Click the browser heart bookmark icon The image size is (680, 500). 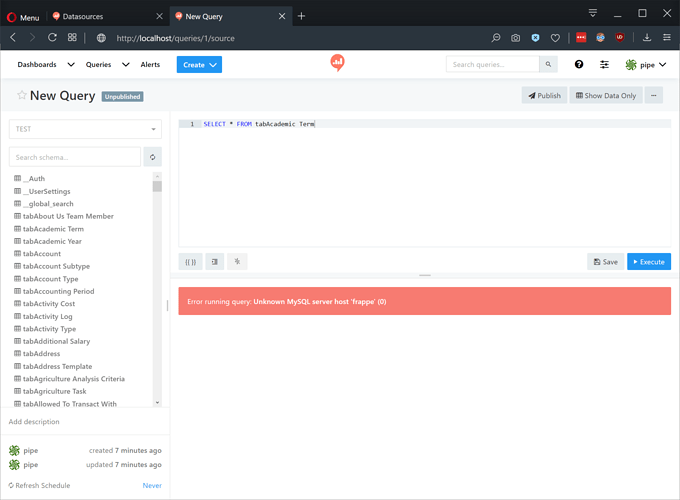pyautogui.click(x=555, y=38)
